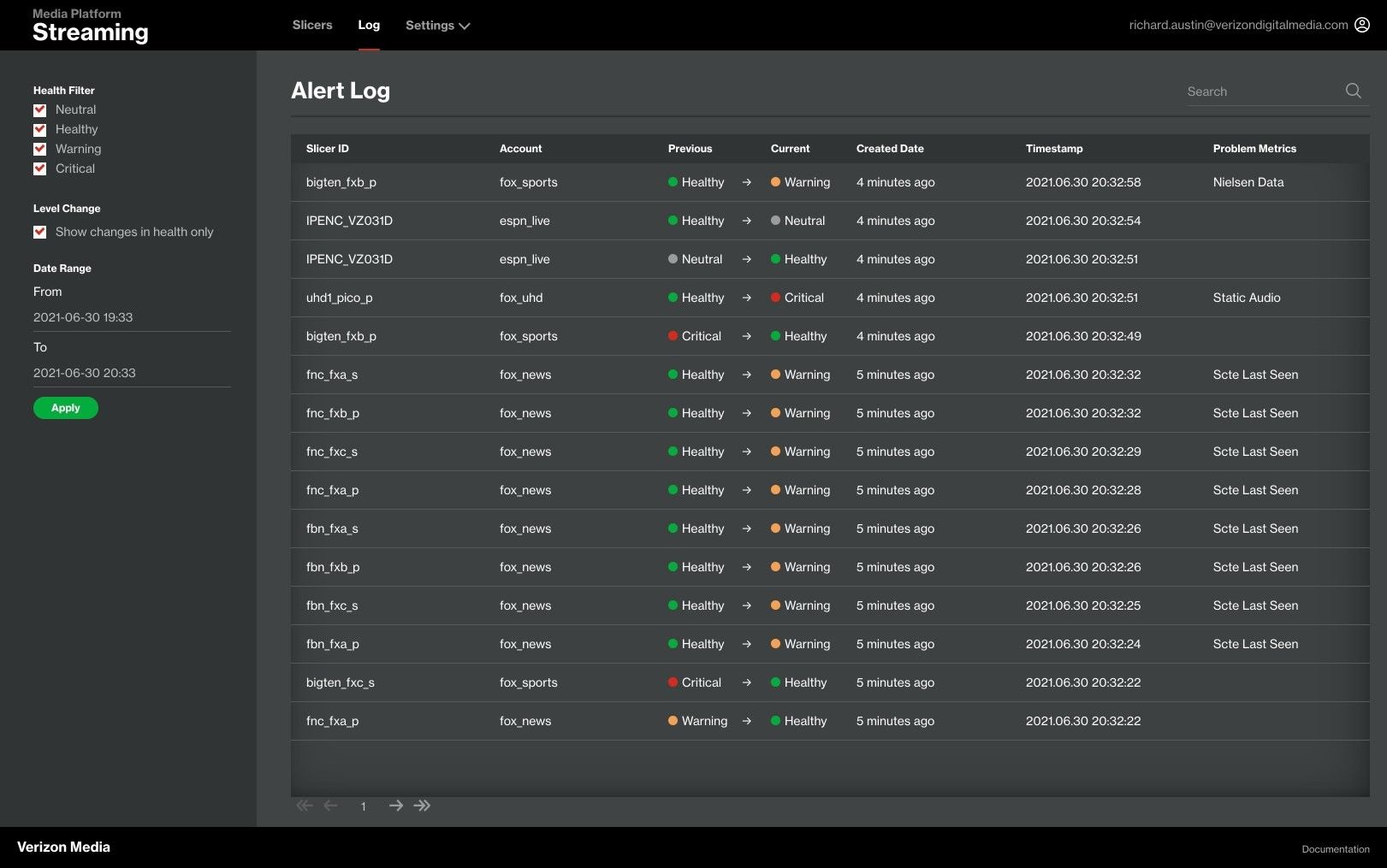Screen dimensions: 1387x868
Task: Click the search magnifier icon
Action: (x=1353, y=91)
